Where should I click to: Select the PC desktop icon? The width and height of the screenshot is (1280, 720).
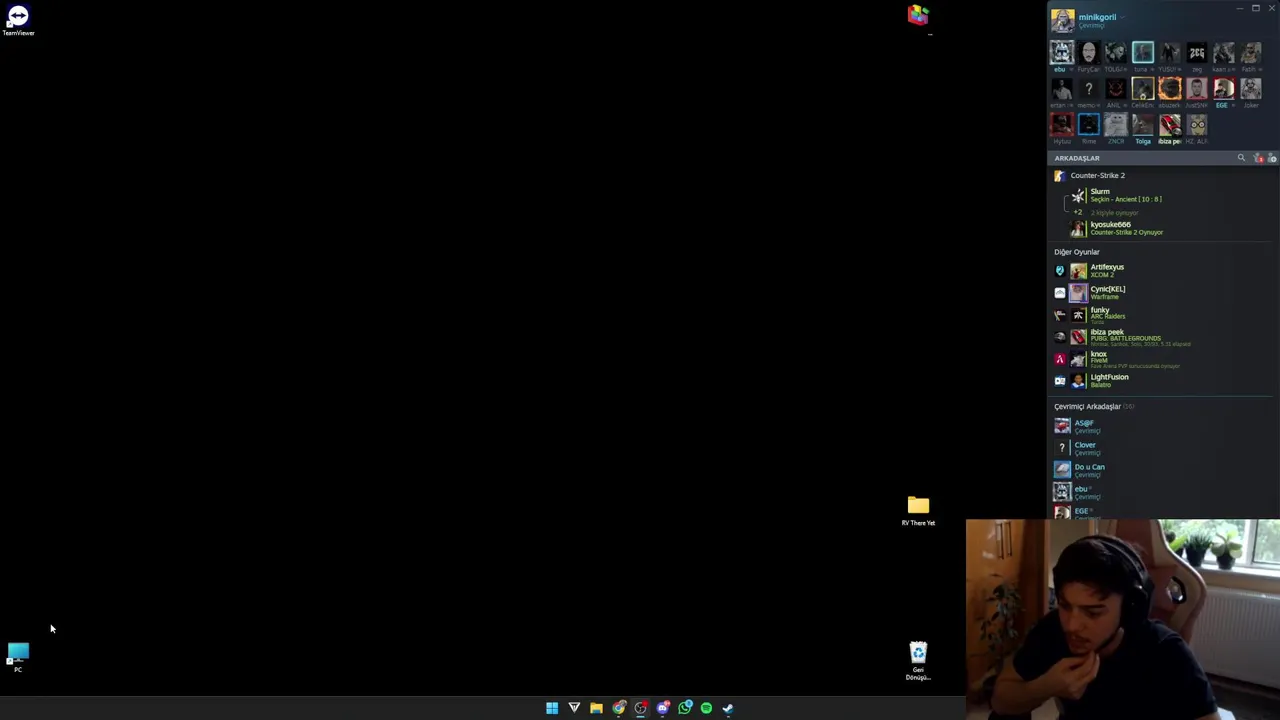pyautogui.click(x=18, y=657)
